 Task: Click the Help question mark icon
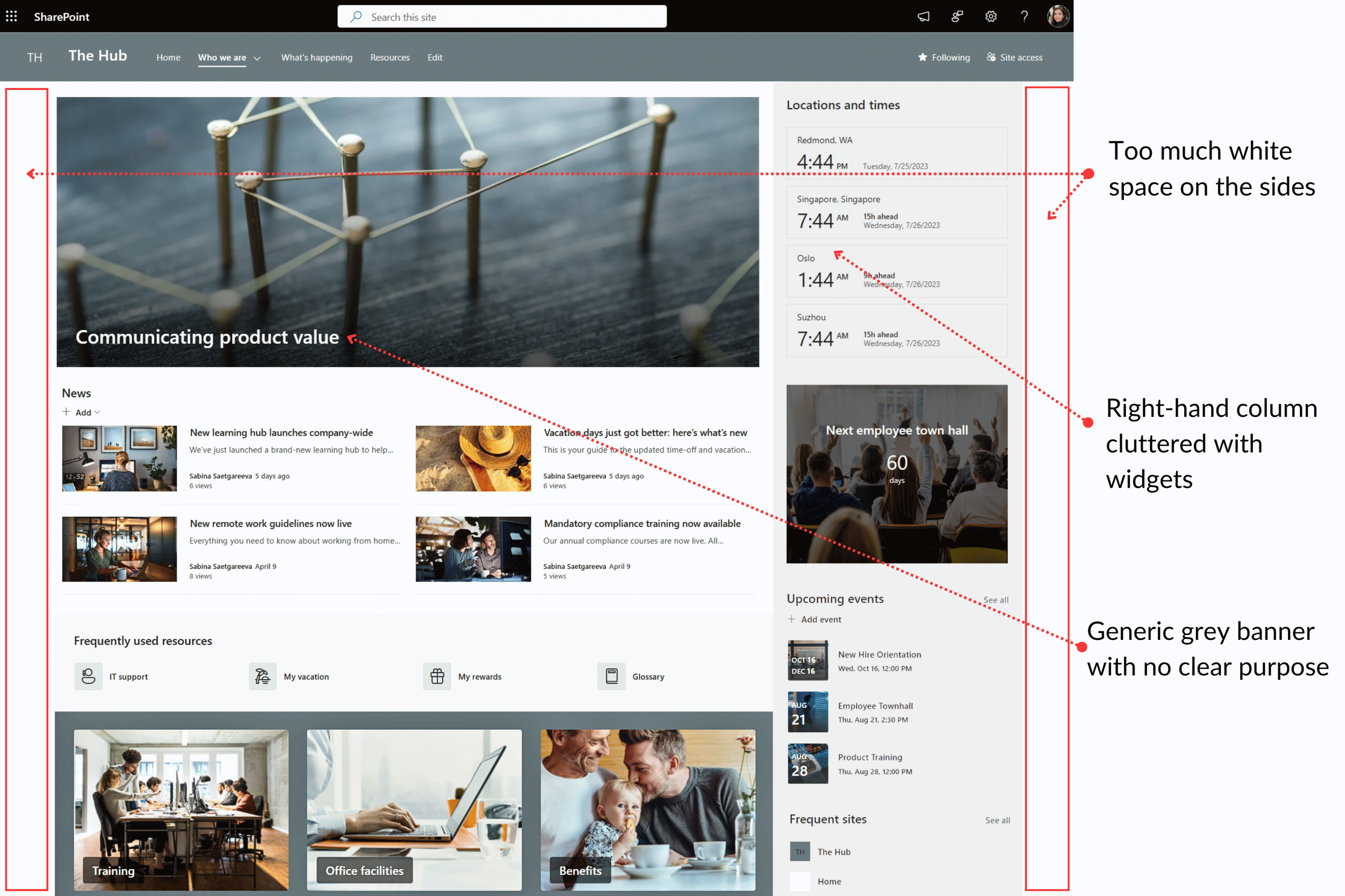pos(1024,17)
